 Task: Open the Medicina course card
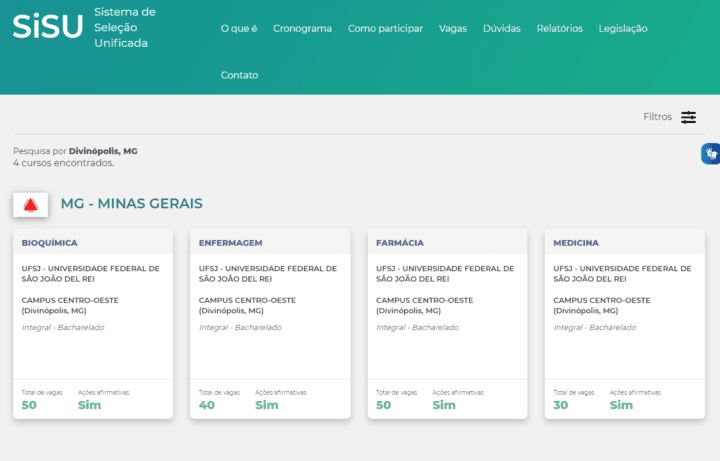click(624, 324)
